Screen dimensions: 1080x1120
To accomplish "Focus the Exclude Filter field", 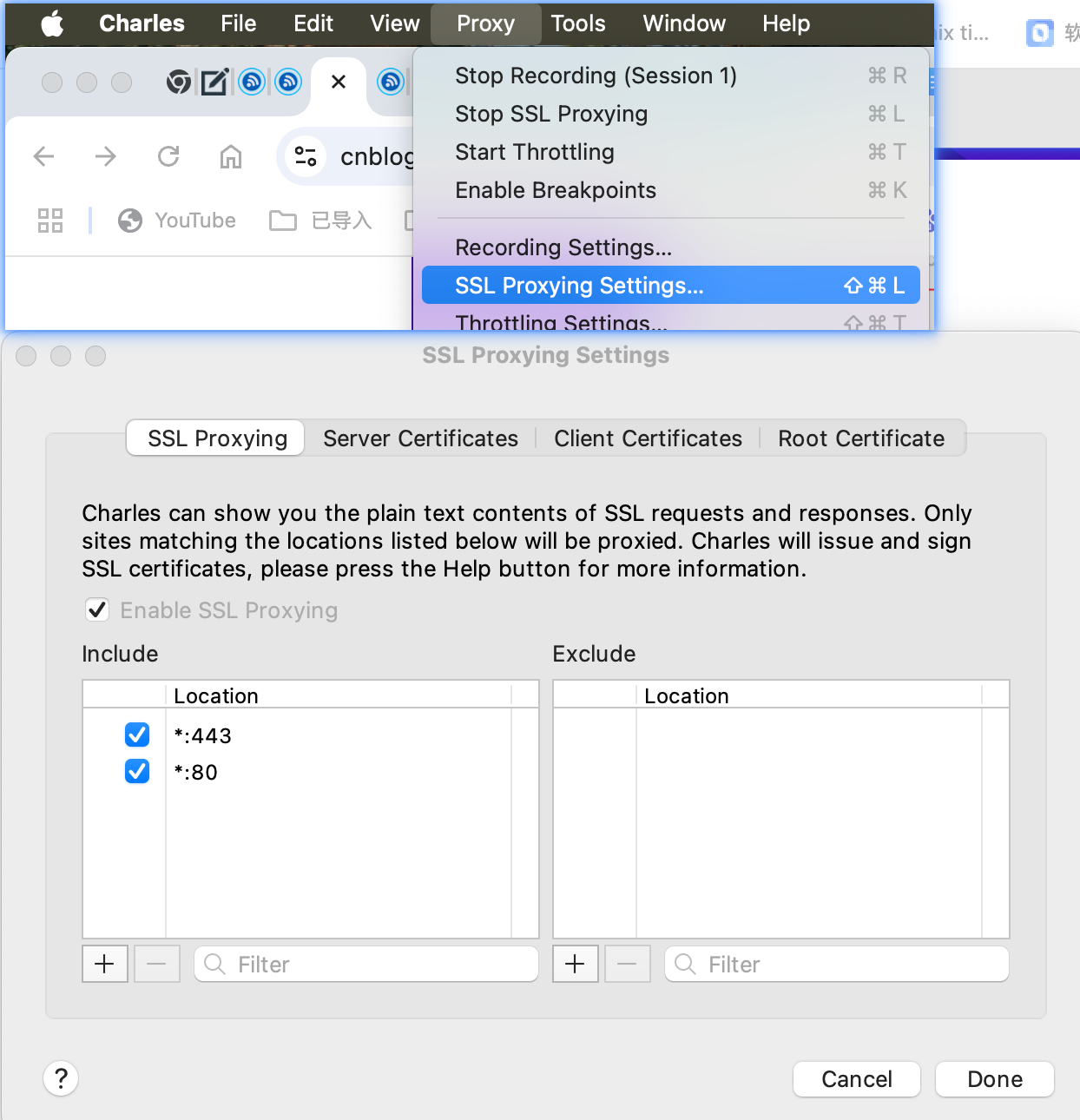I will pyautogui.click(x=837, y=964).
